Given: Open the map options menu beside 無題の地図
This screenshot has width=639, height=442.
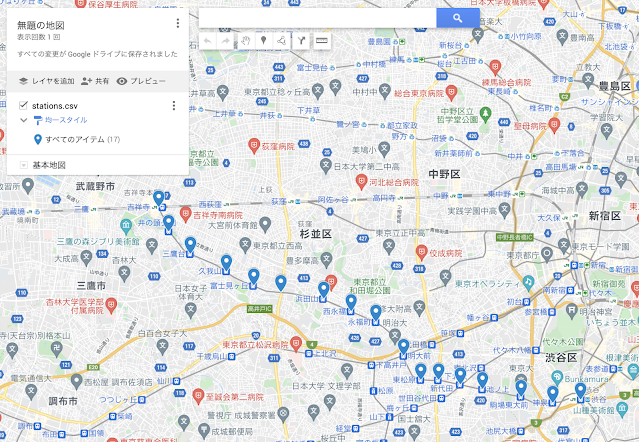Looking at the screenshot, I should (178, 24).
